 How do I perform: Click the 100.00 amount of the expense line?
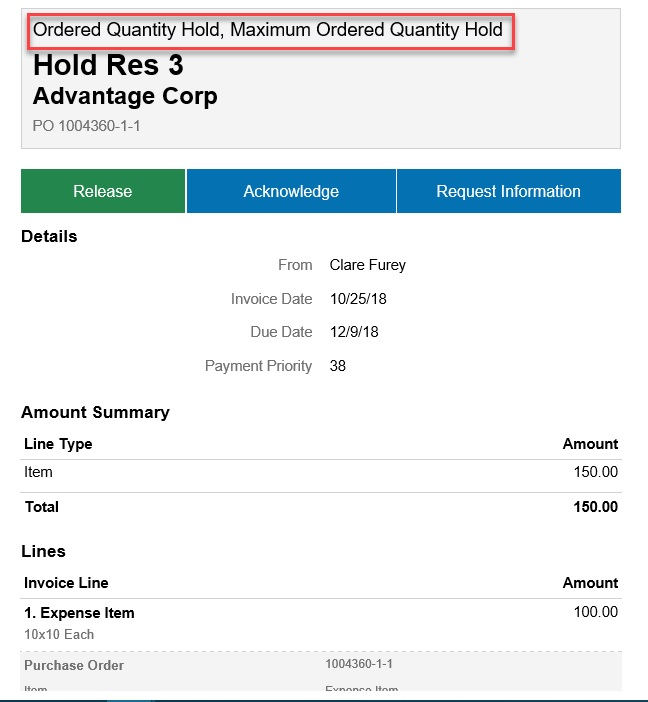(595, 612)
